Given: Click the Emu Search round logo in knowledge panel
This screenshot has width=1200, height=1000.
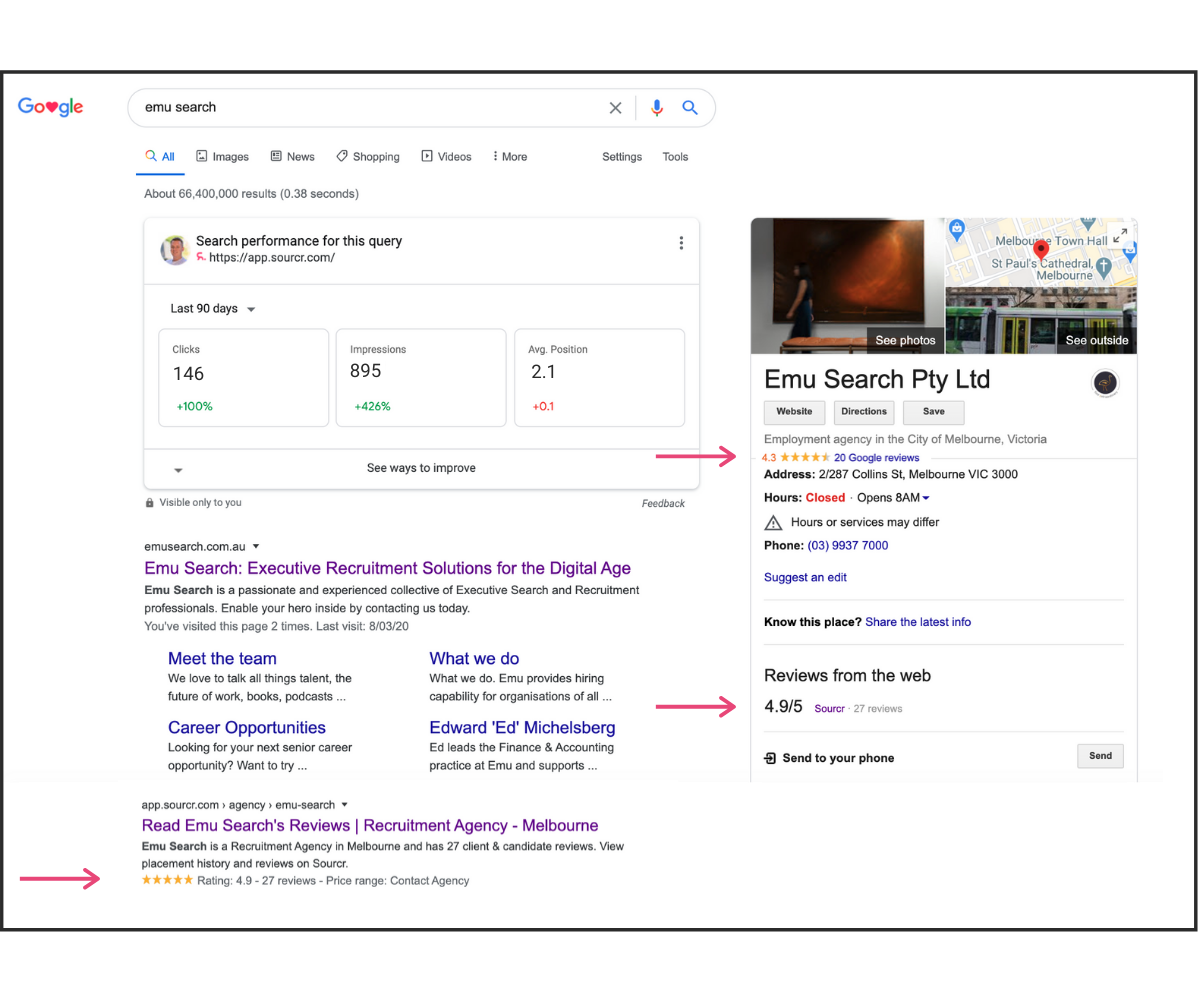Looking at the screenshot, I should [1105, 383].
